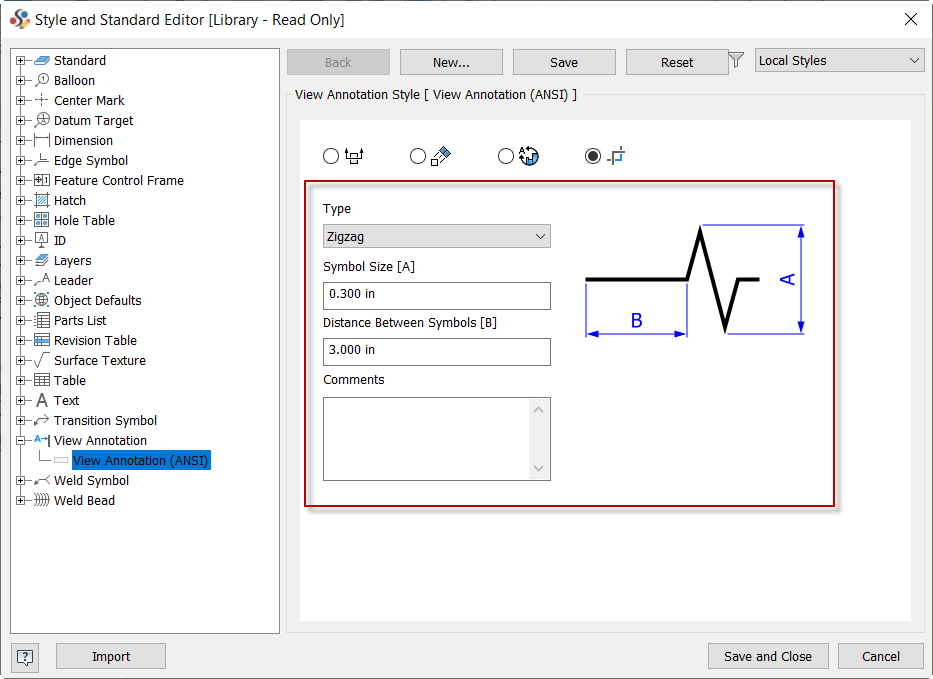This screenshot has height=679, width=933.
Task: Click the Parts List icon
Action: 42,320
